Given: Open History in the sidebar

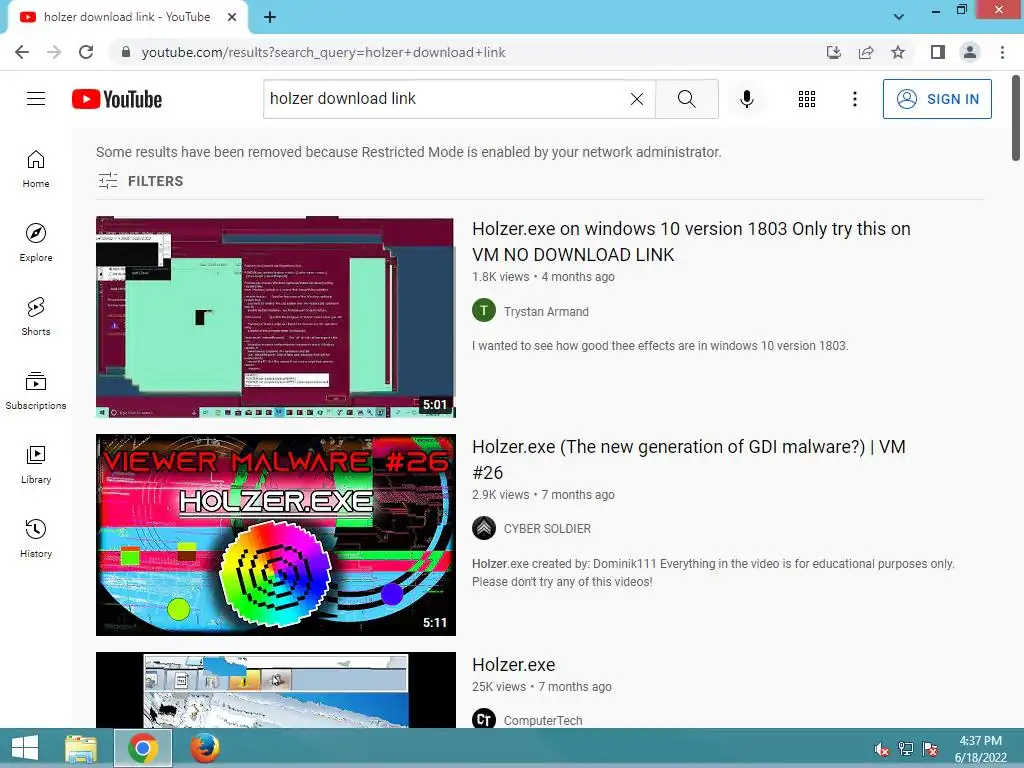Looking at the screenshot, I should pyautogui.click(x=36, y=539).
